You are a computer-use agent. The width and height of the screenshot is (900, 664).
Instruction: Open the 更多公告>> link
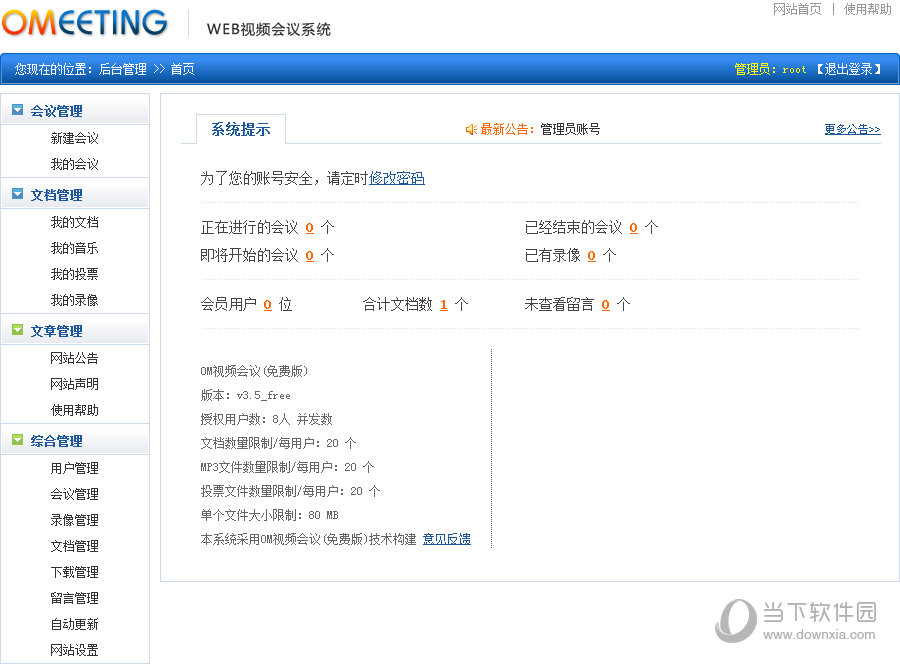coord(852,129)
